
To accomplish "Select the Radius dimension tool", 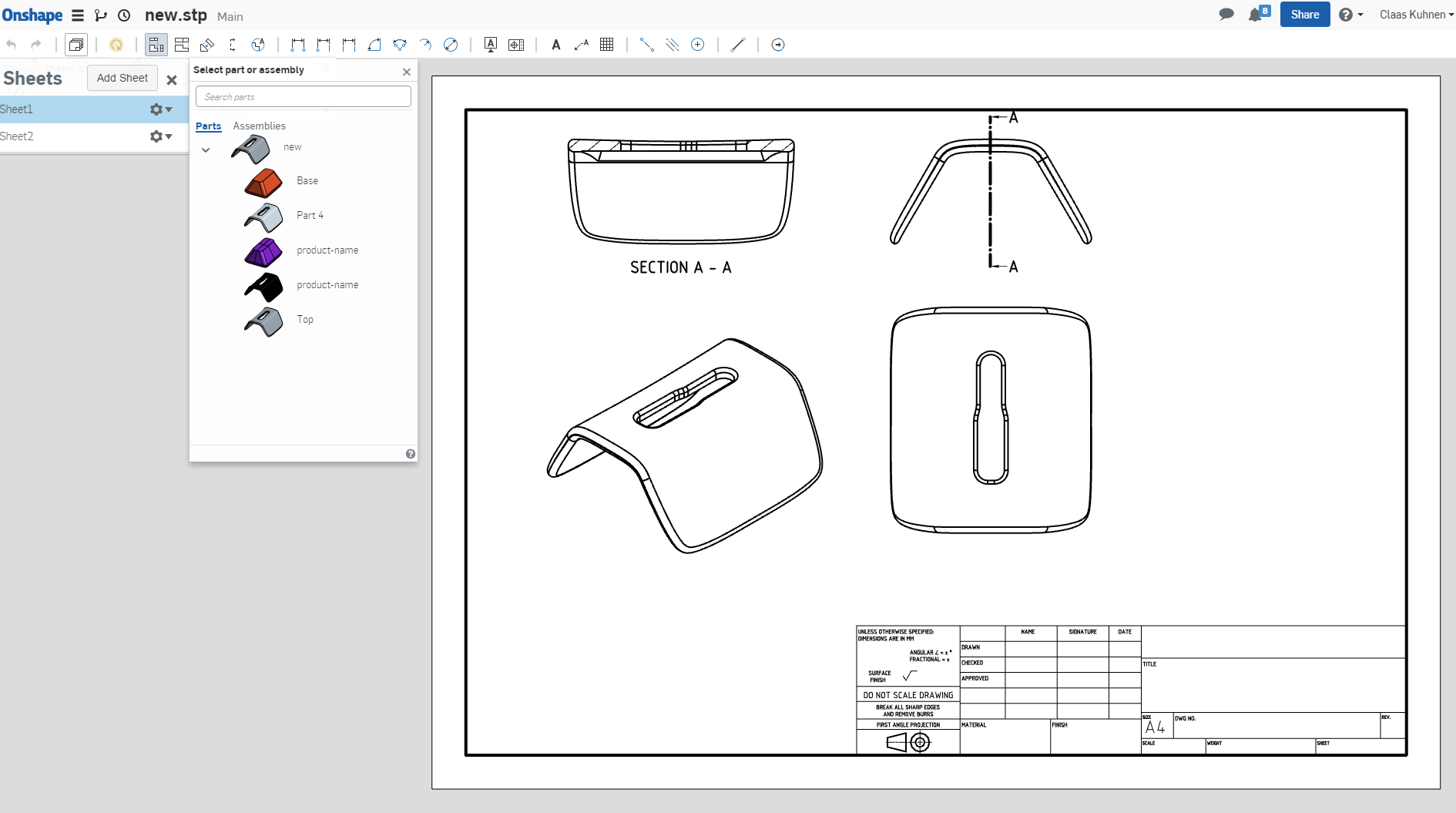I will click(x=425, y=45).
